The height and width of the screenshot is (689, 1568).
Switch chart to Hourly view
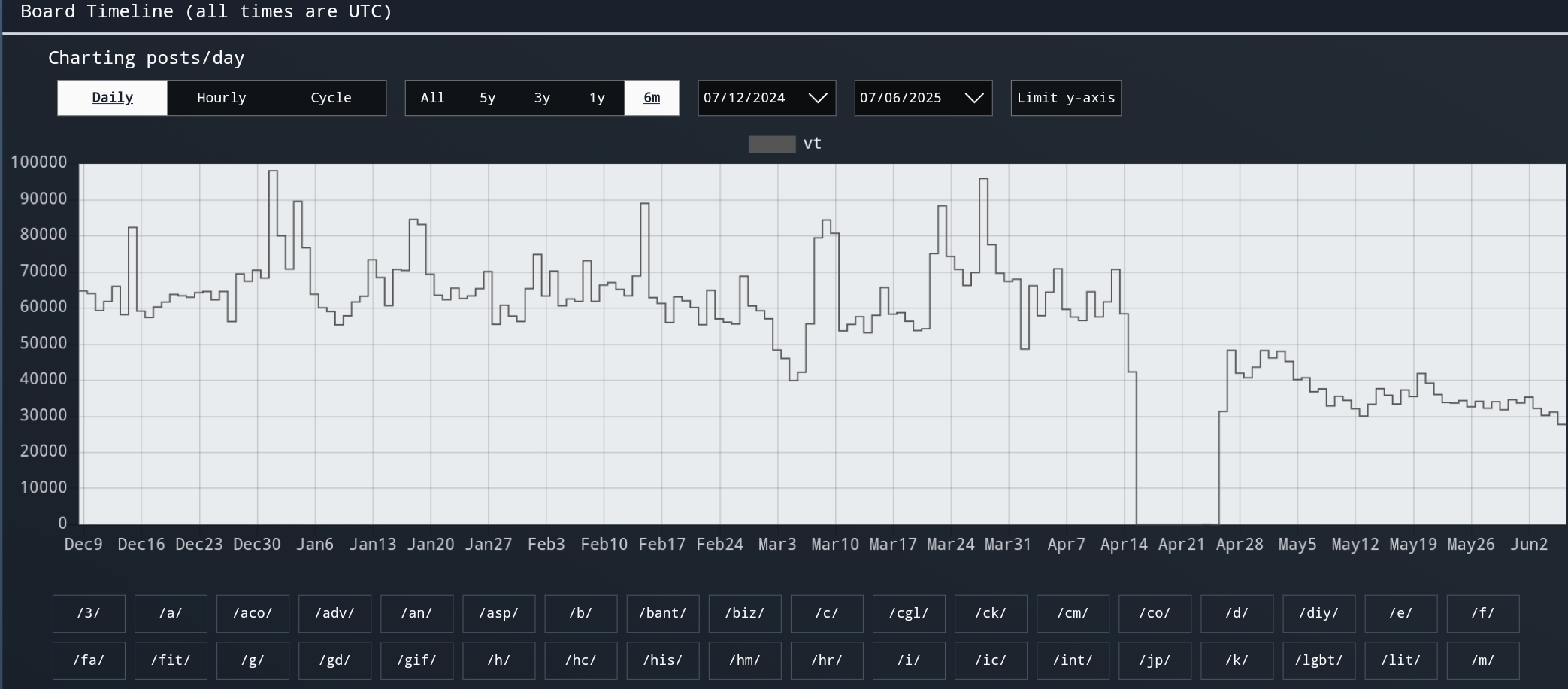point(221,98)
